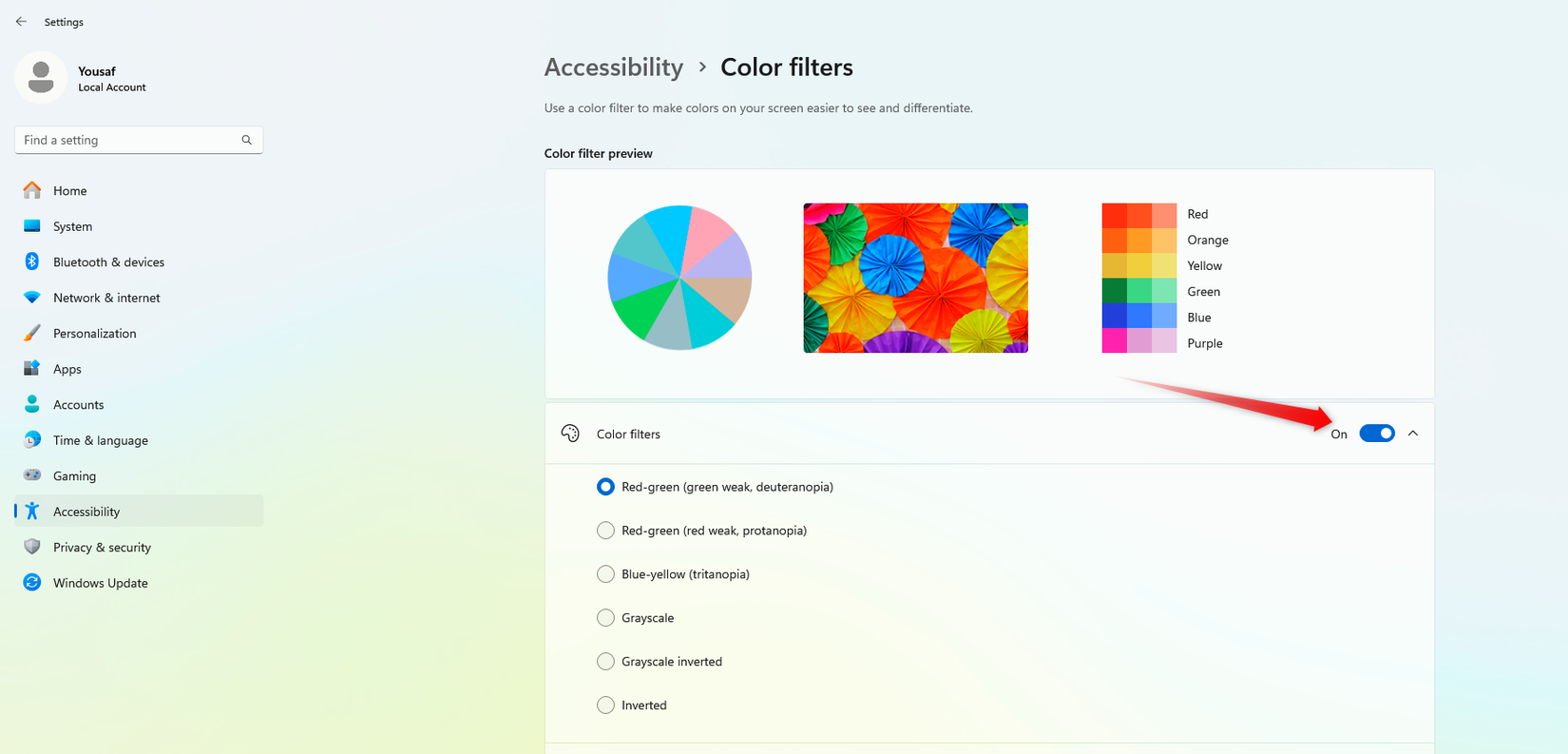
Task: Open Bluetooth & devices settings
Action: [x=31, y=261]
